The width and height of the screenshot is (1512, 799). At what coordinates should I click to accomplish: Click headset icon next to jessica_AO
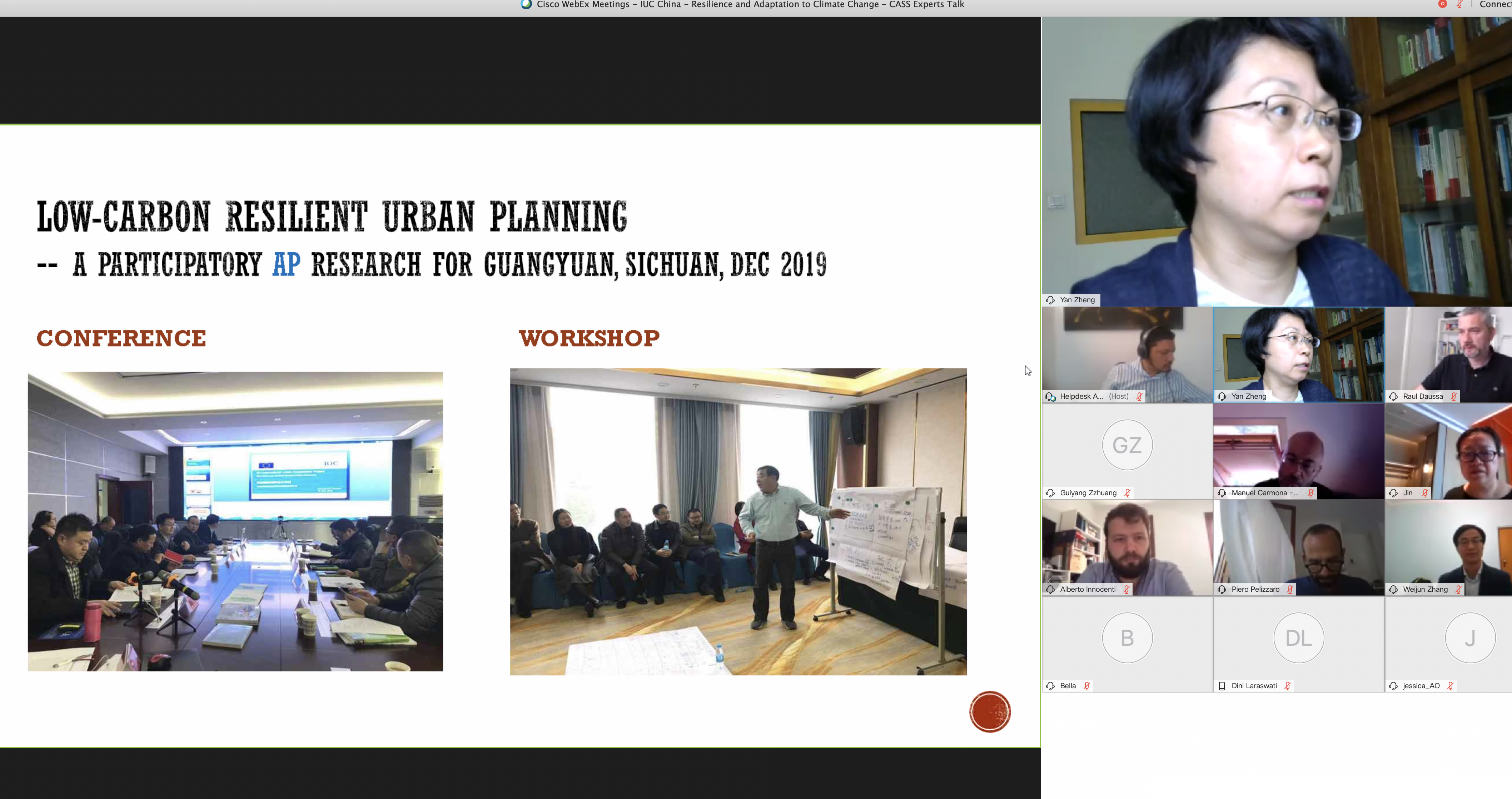[1393, 686]
